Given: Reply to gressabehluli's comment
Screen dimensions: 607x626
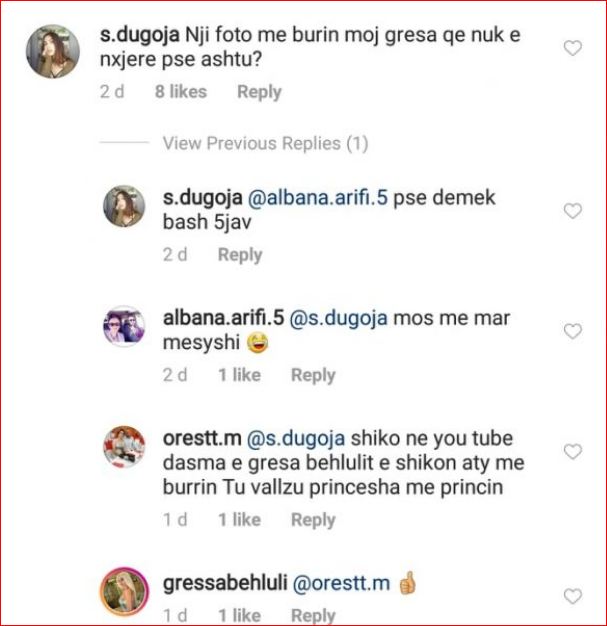Looking at the screenshot, I should coord(313,615).
